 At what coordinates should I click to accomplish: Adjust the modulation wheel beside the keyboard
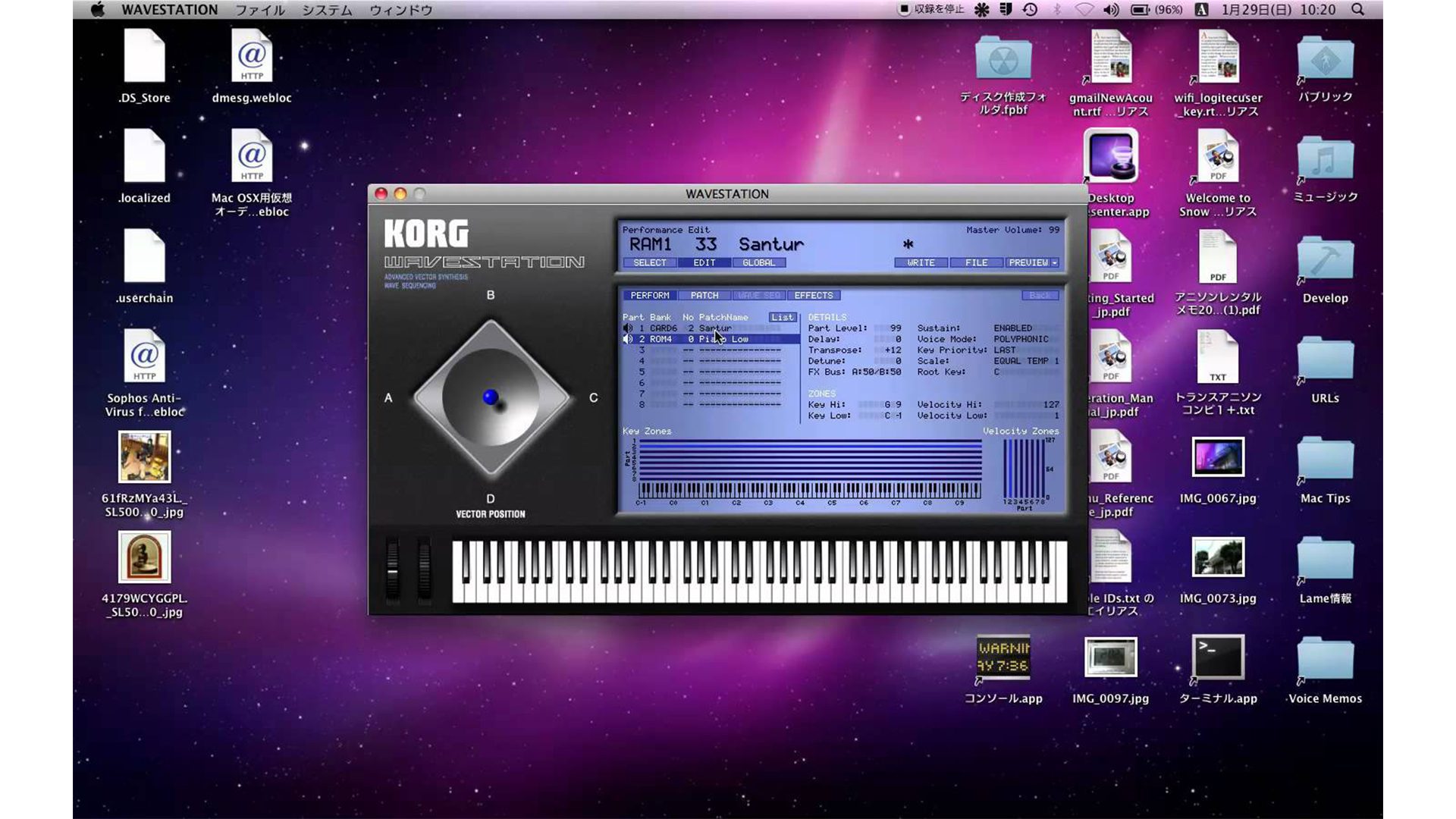pyautogui.click(x=424, y=570)
